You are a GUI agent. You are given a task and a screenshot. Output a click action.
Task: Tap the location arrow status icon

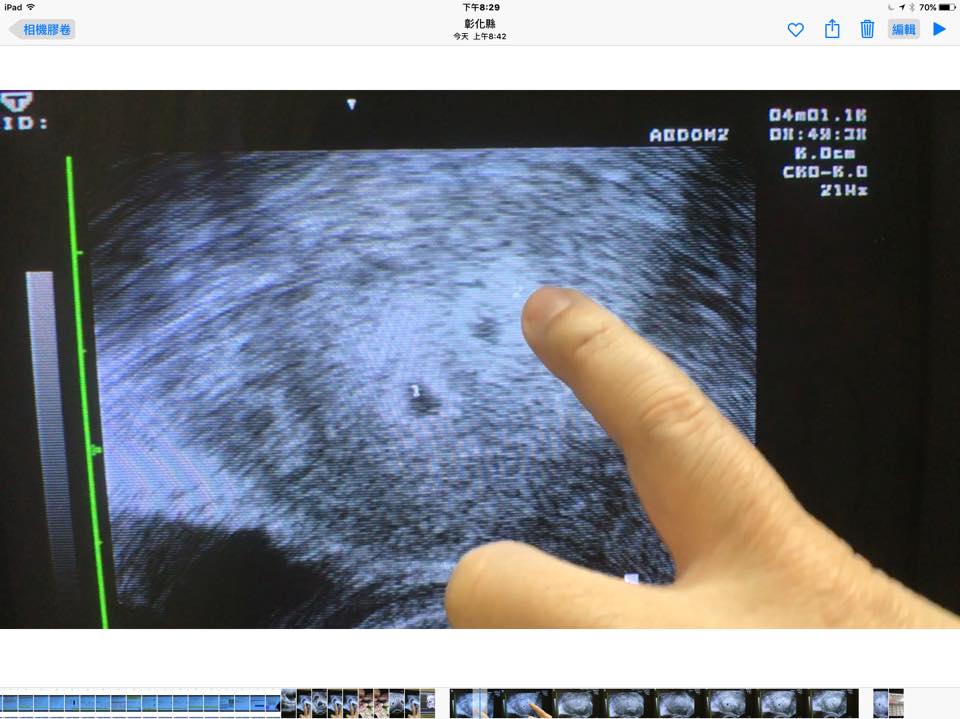(900, 7)
